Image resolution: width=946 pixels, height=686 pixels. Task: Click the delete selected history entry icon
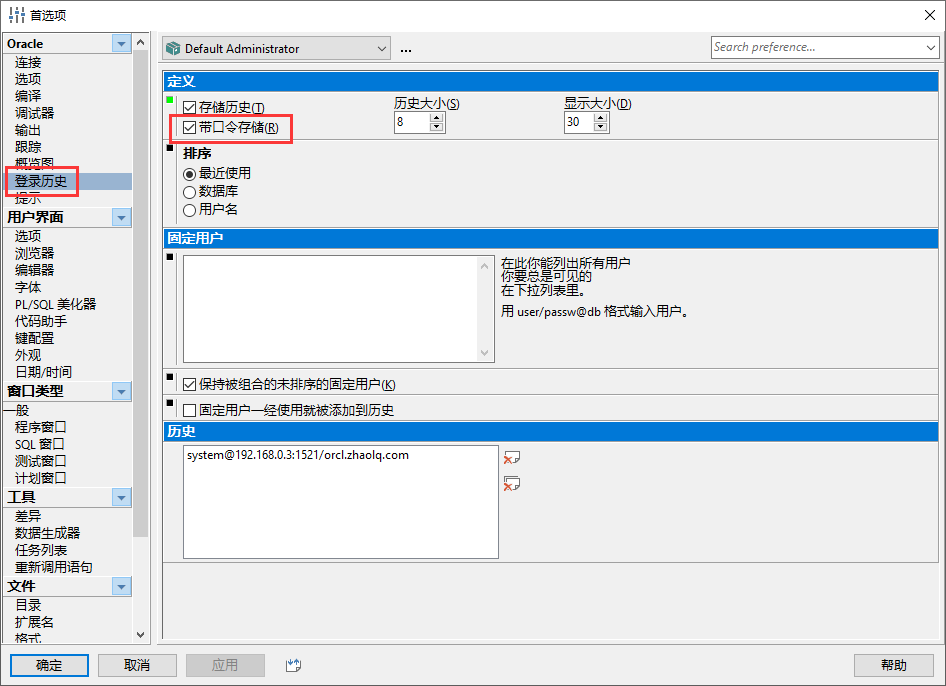click(x=512, y=458)
